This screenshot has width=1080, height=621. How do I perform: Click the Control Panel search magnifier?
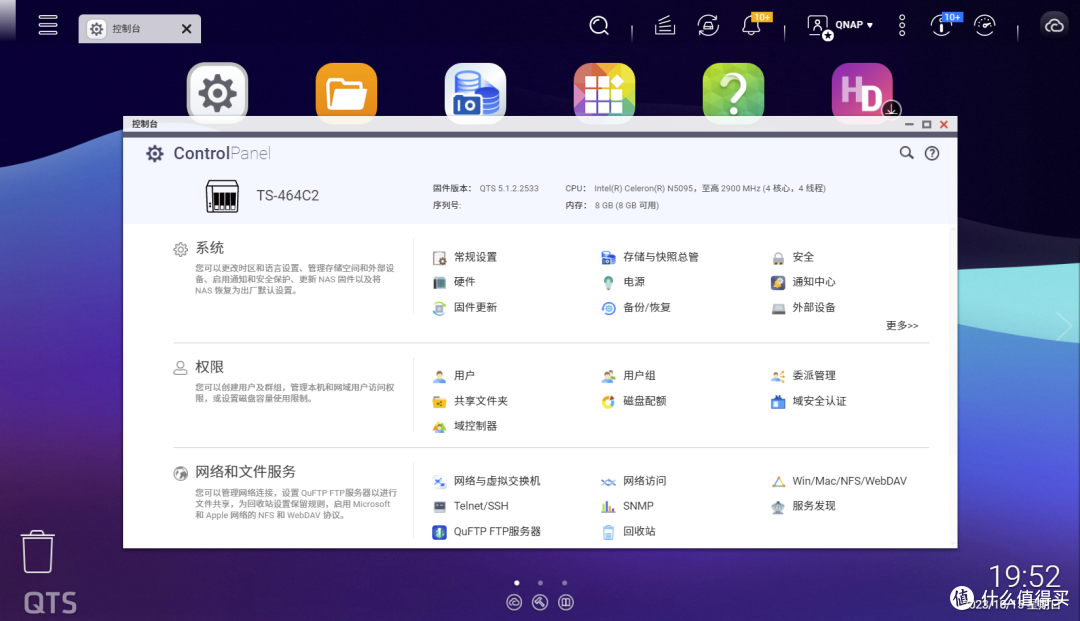[906, 153]
